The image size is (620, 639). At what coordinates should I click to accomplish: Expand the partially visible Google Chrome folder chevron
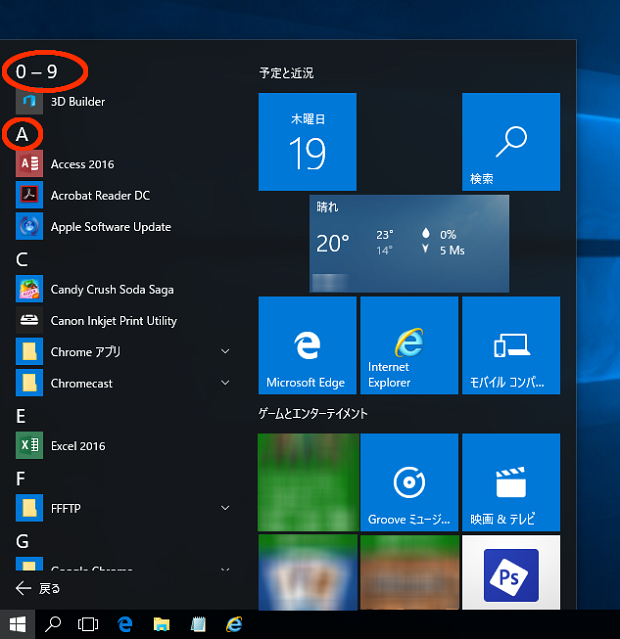(225, 568)
